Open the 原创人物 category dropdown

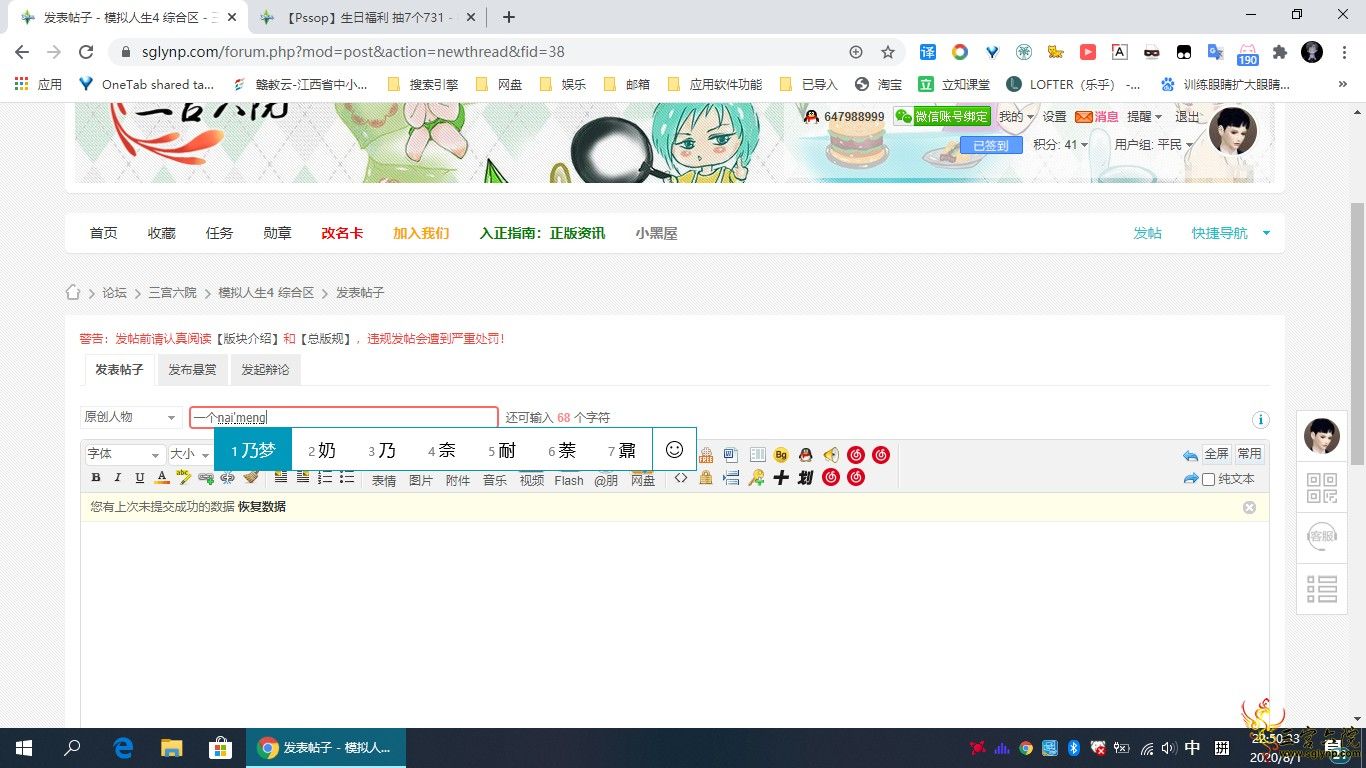click(131, 417)
